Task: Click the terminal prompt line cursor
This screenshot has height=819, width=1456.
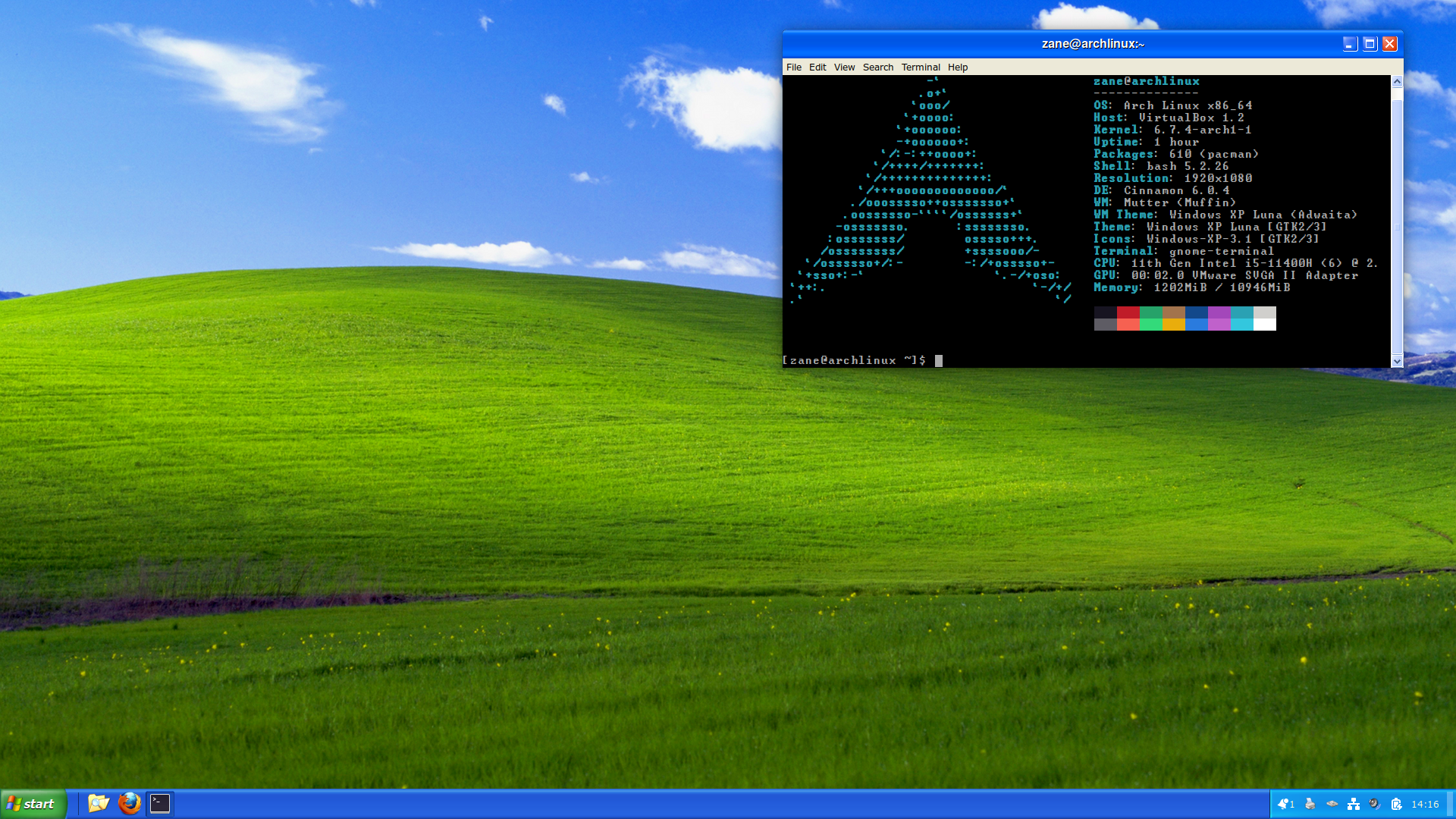Action: [x=938, y=360]
